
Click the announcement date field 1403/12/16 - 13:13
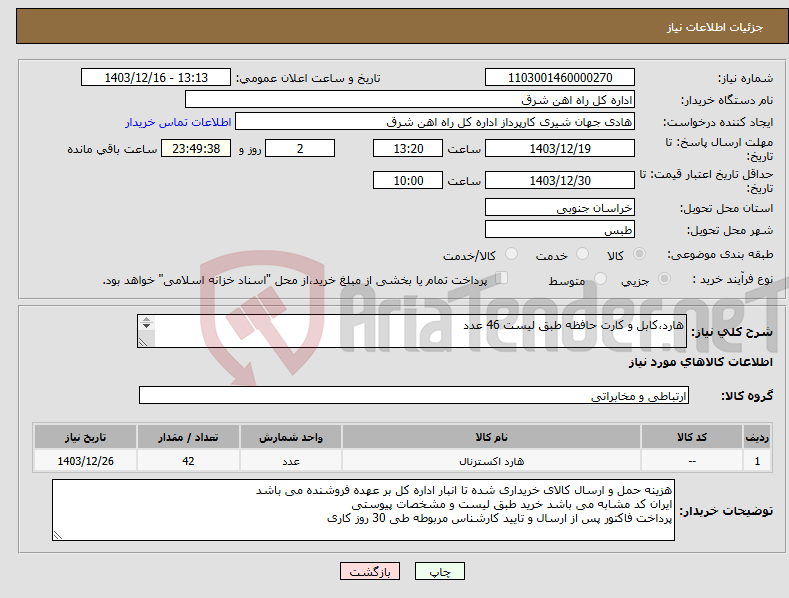click(x=156, y=78)
